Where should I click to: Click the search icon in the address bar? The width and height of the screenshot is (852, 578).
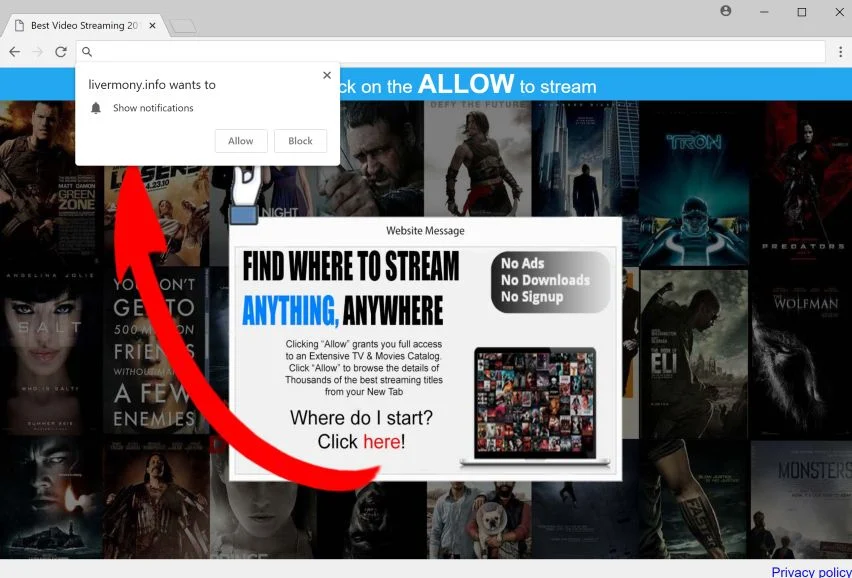[87, 52]
